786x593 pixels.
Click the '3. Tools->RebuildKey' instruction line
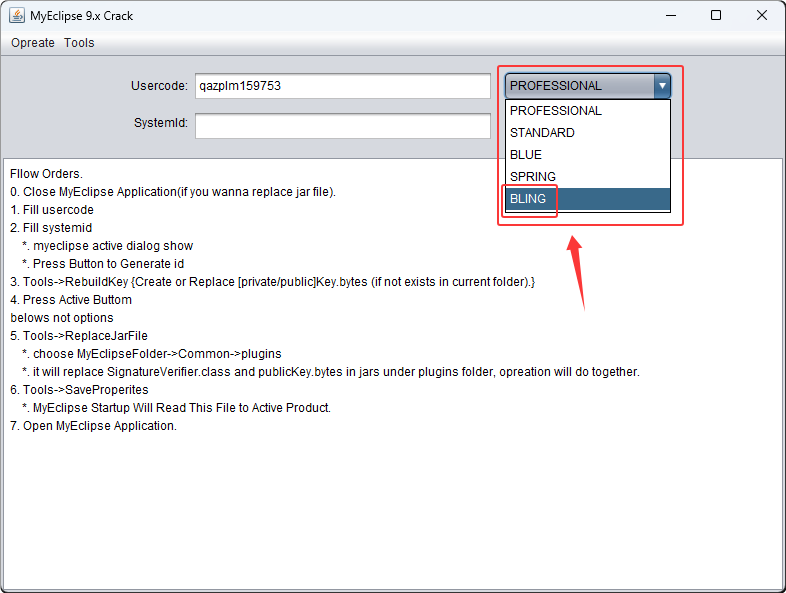coord(273,282)
